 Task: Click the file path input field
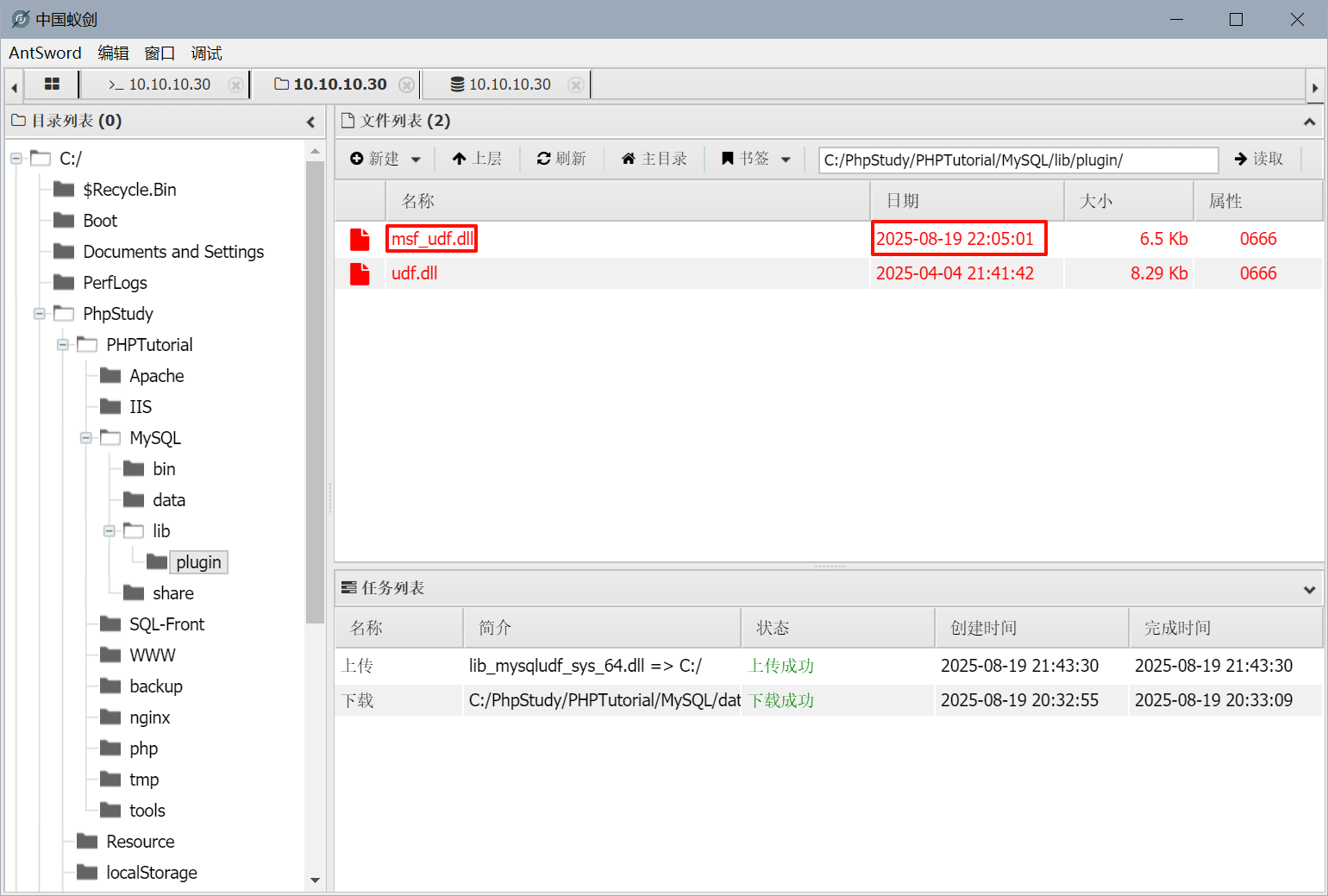[1018, 160]
